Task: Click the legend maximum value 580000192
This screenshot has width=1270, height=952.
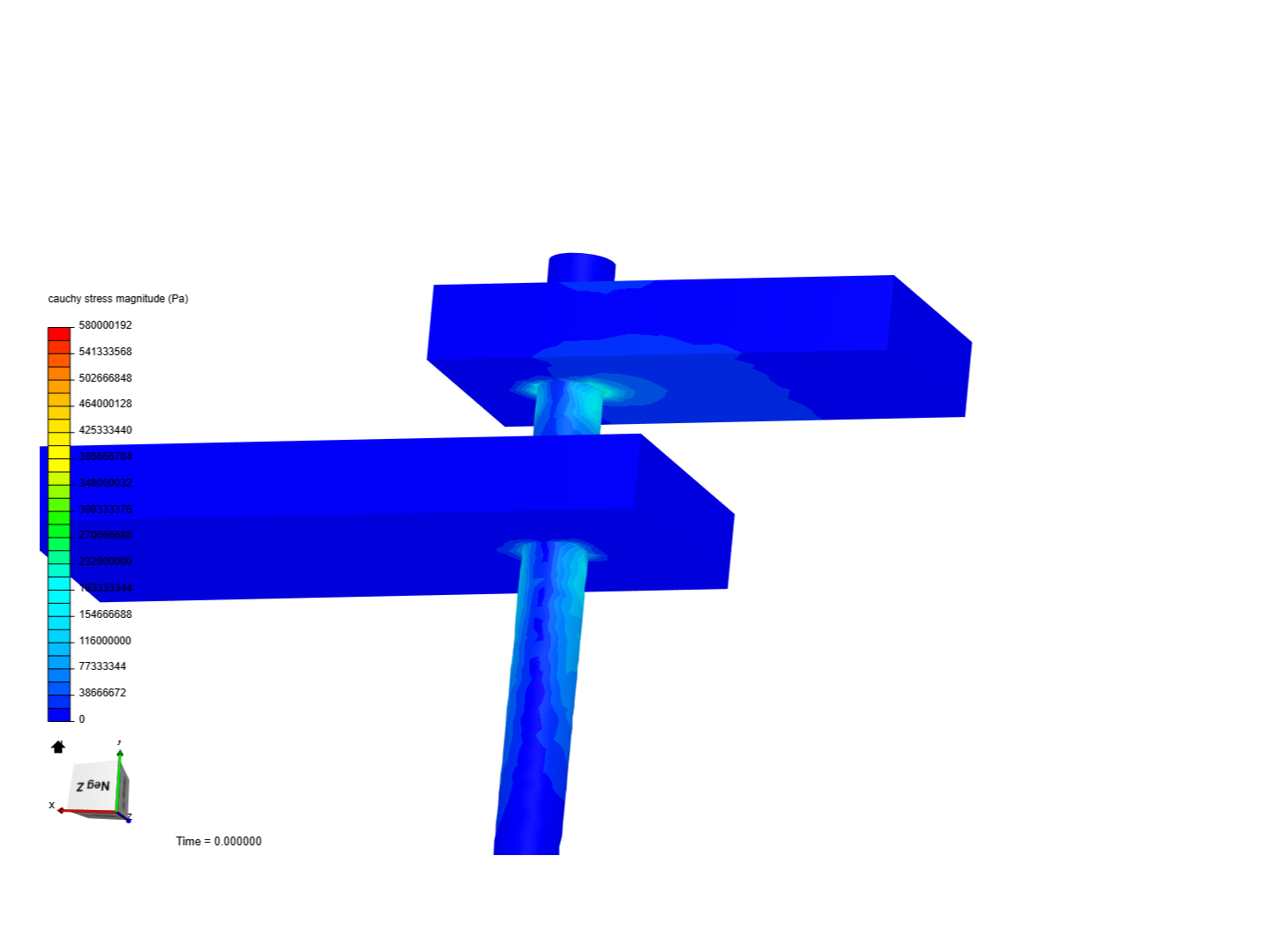Action: point(105,325)
